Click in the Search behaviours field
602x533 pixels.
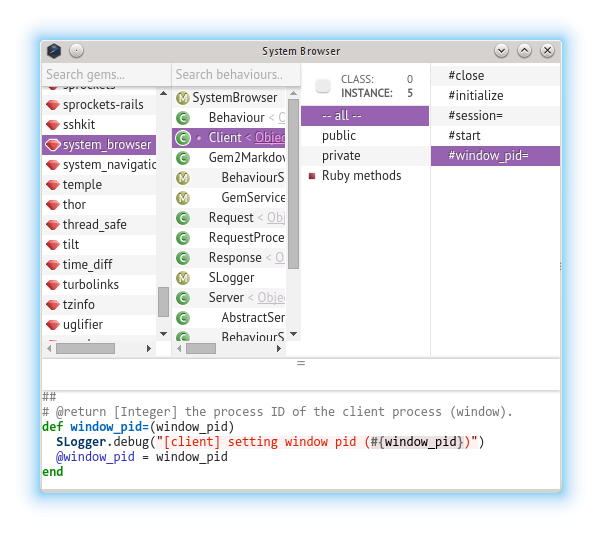[236, 74]
